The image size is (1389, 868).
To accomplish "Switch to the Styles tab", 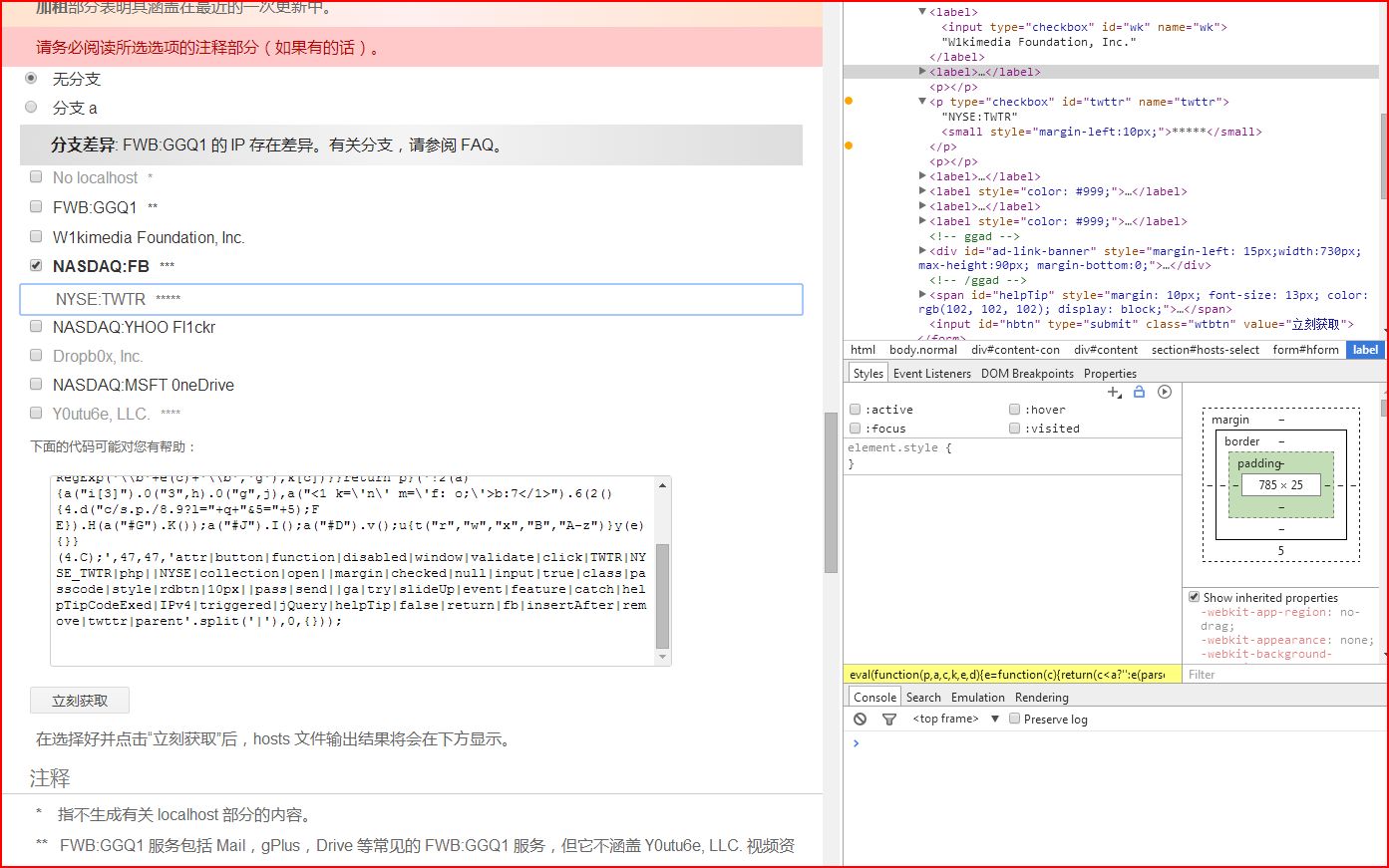I will 868,373.
